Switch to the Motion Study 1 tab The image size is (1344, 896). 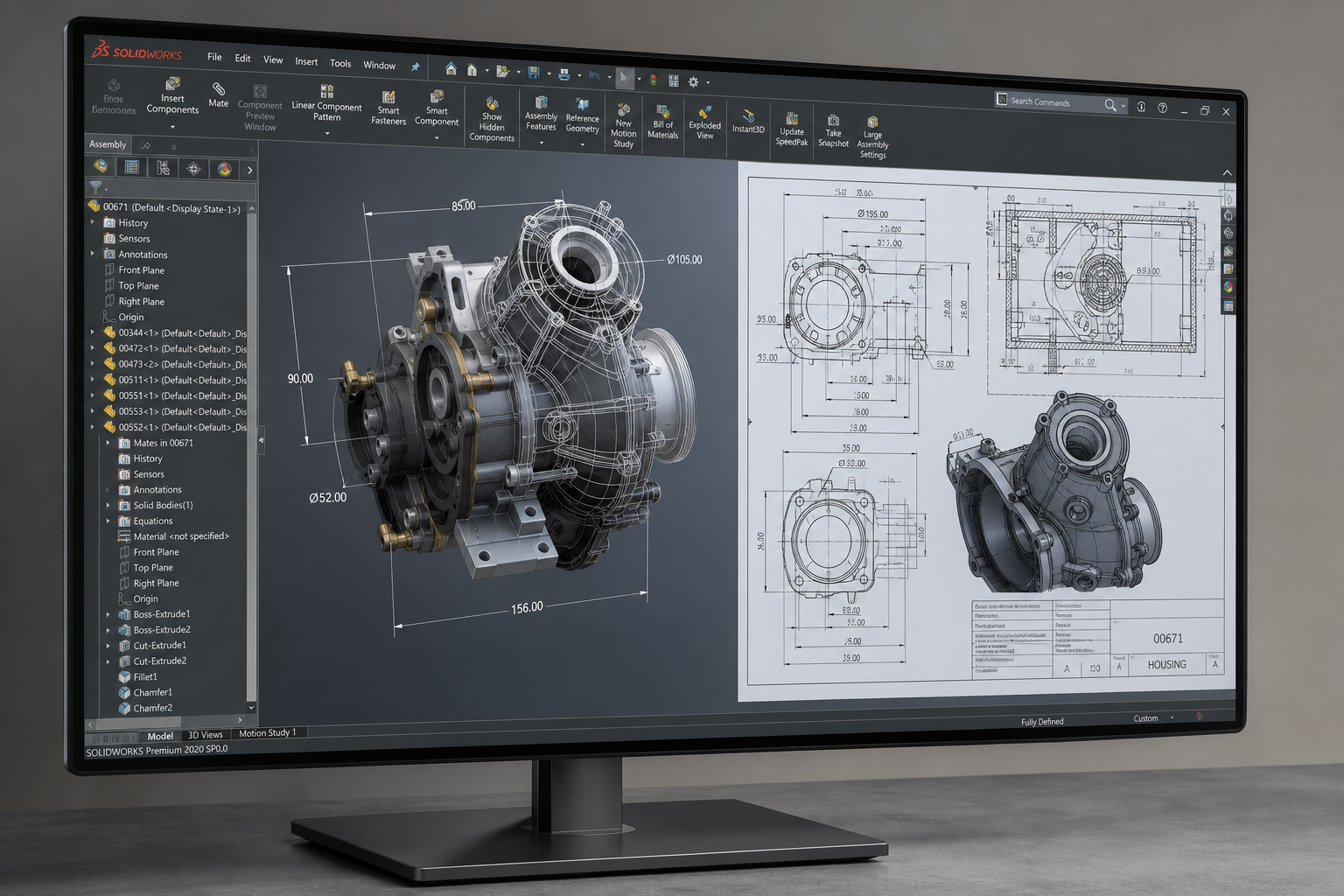pos(268,733)
